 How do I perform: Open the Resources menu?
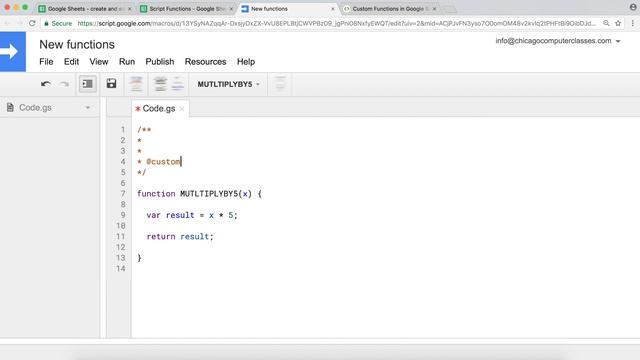[205, 62]
